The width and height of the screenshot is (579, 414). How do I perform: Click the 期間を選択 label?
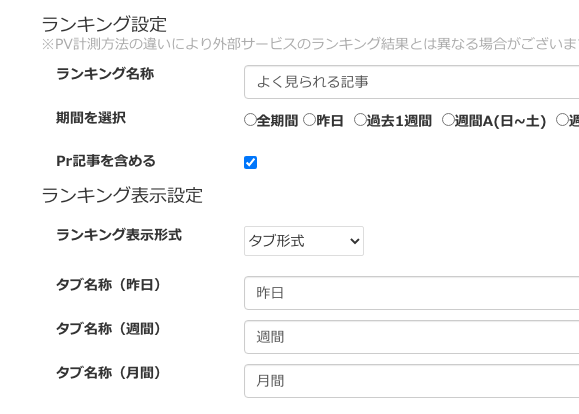point(91,118)
